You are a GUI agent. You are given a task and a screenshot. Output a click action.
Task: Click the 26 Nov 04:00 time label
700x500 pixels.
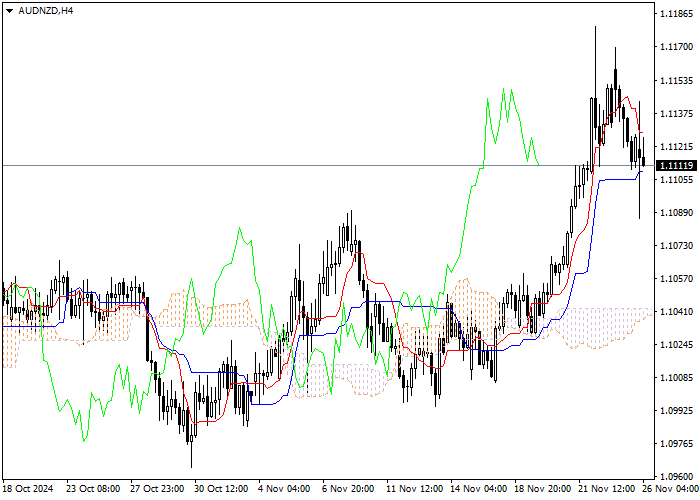(x=671, y=489)
